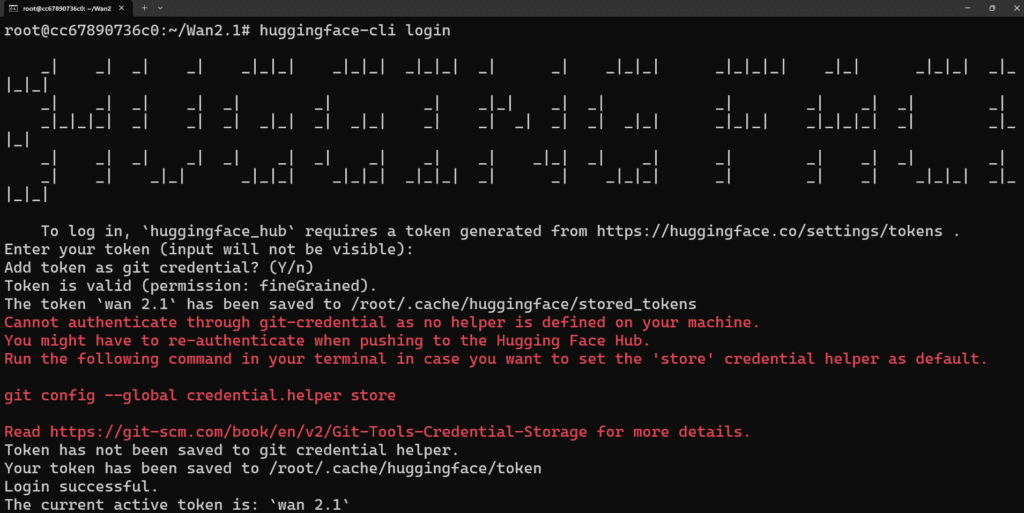The height and width of the screenshot is (513, 1024).
Task: Minimize the terminal window
Action: tap(967, 8)
